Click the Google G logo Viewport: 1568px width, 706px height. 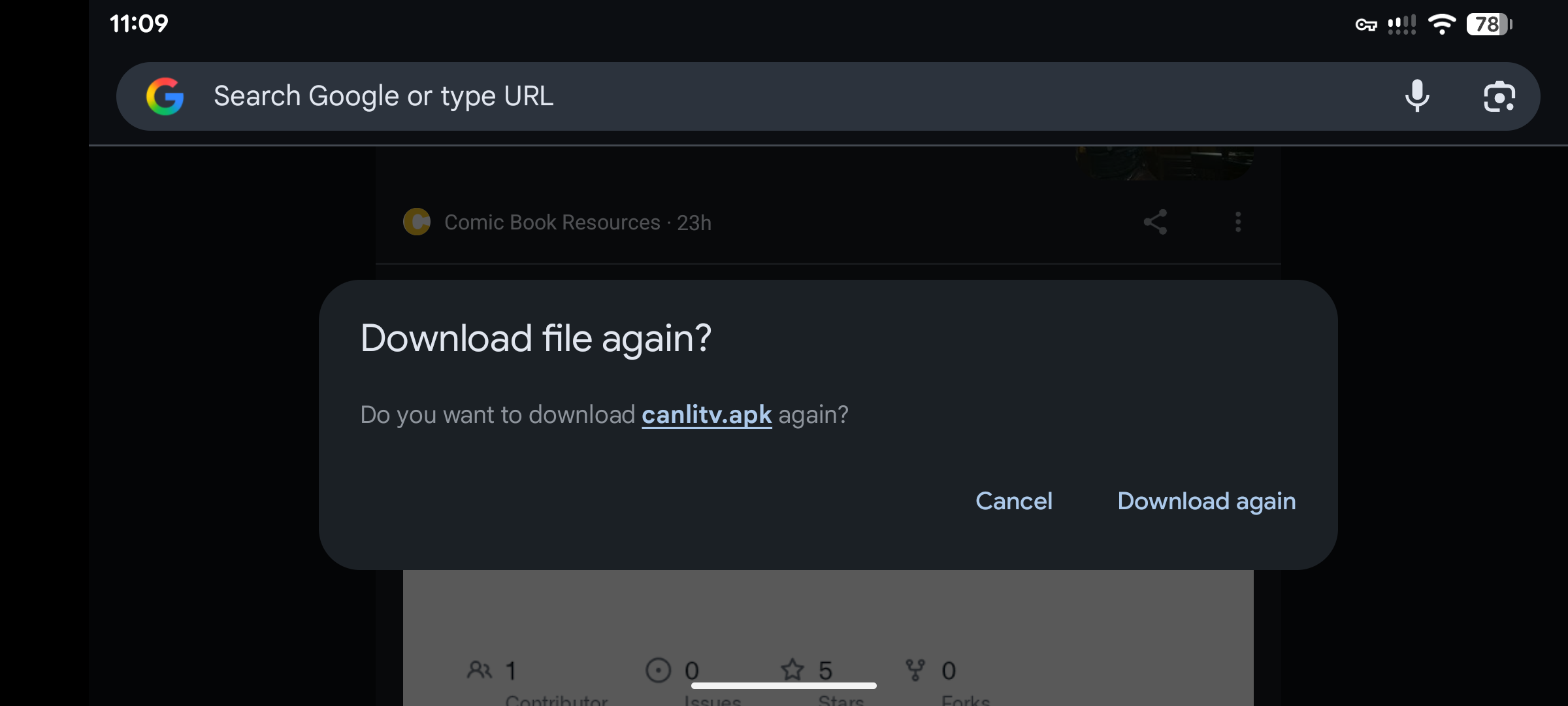[x=165, y=95]
